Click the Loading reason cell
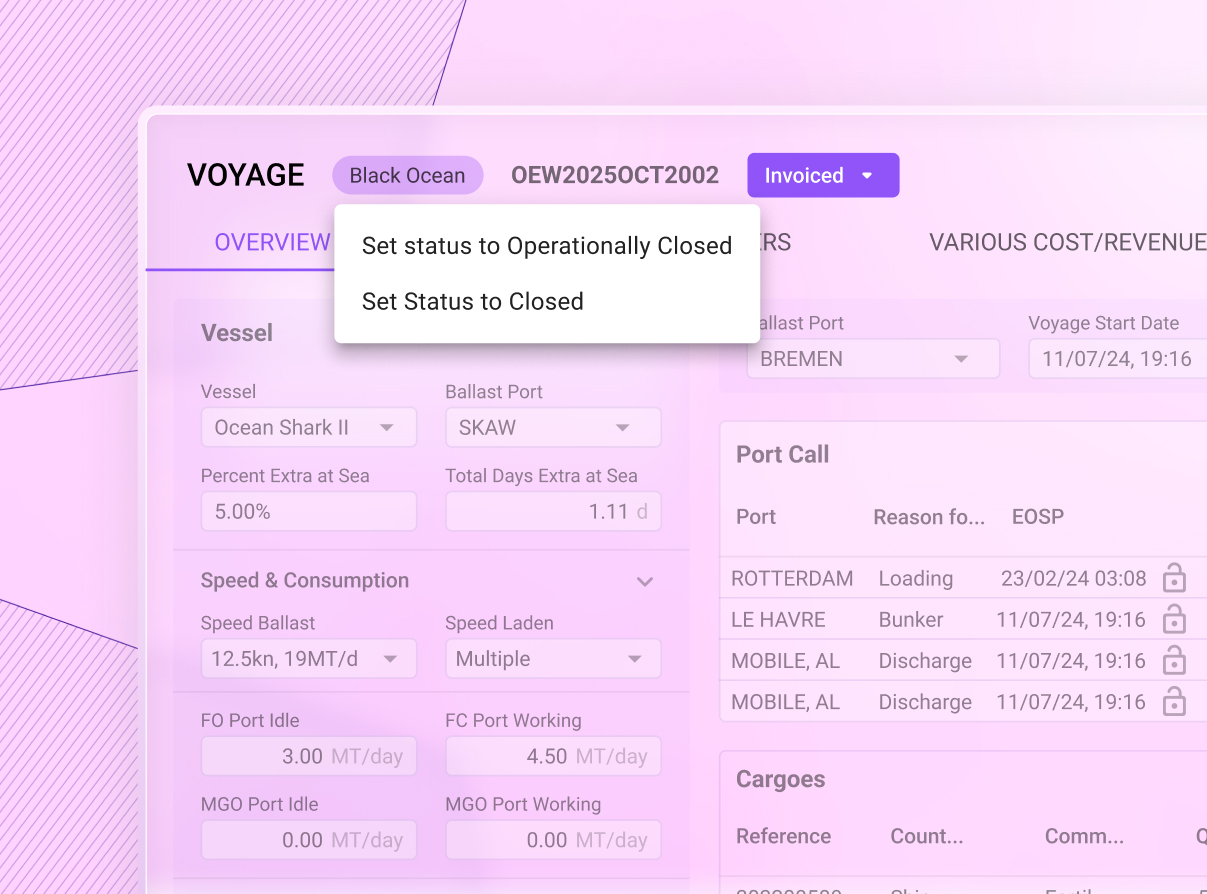This screenshot has width=1207, height=894. coord(915,578)
